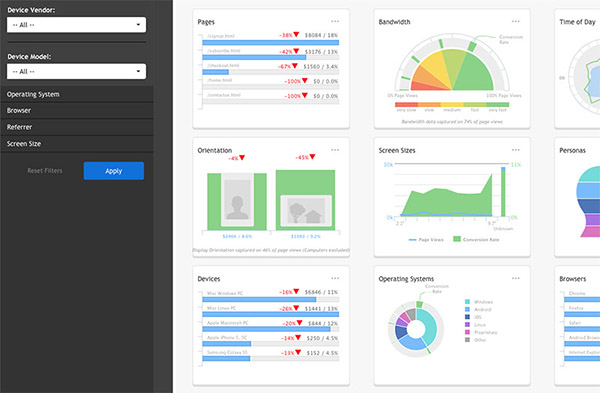Select the /subscribe.html page bar

coord(254,57)
